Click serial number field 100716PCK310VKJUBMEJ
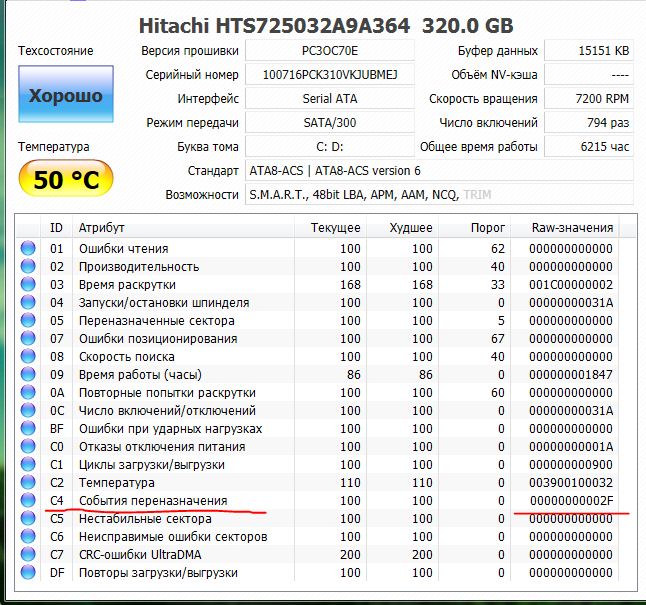This screenshot has height=605, width=646. (x=330, y=75)
